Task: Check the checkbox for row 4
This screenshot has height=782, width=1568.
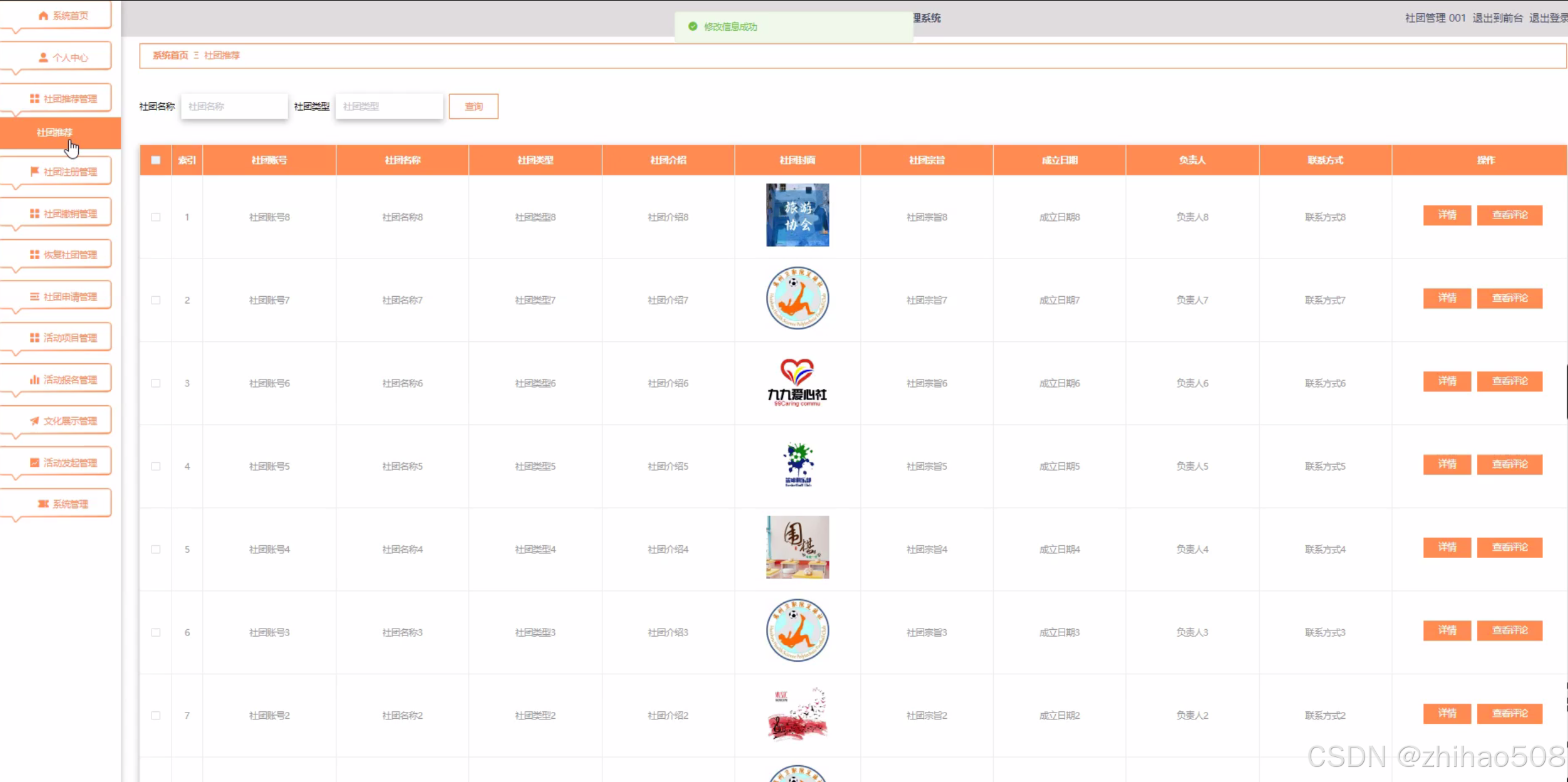Action: click(156, 466)
